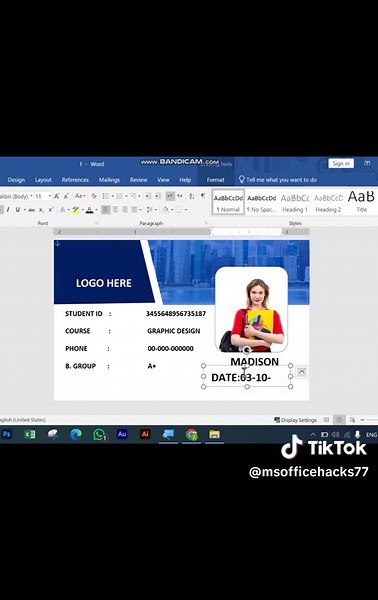Toggle Show/Hide paragraph marks
Image resolution: width=378 pixels, height=600 pixels.
pyautogui.click(x=203, y=196)
